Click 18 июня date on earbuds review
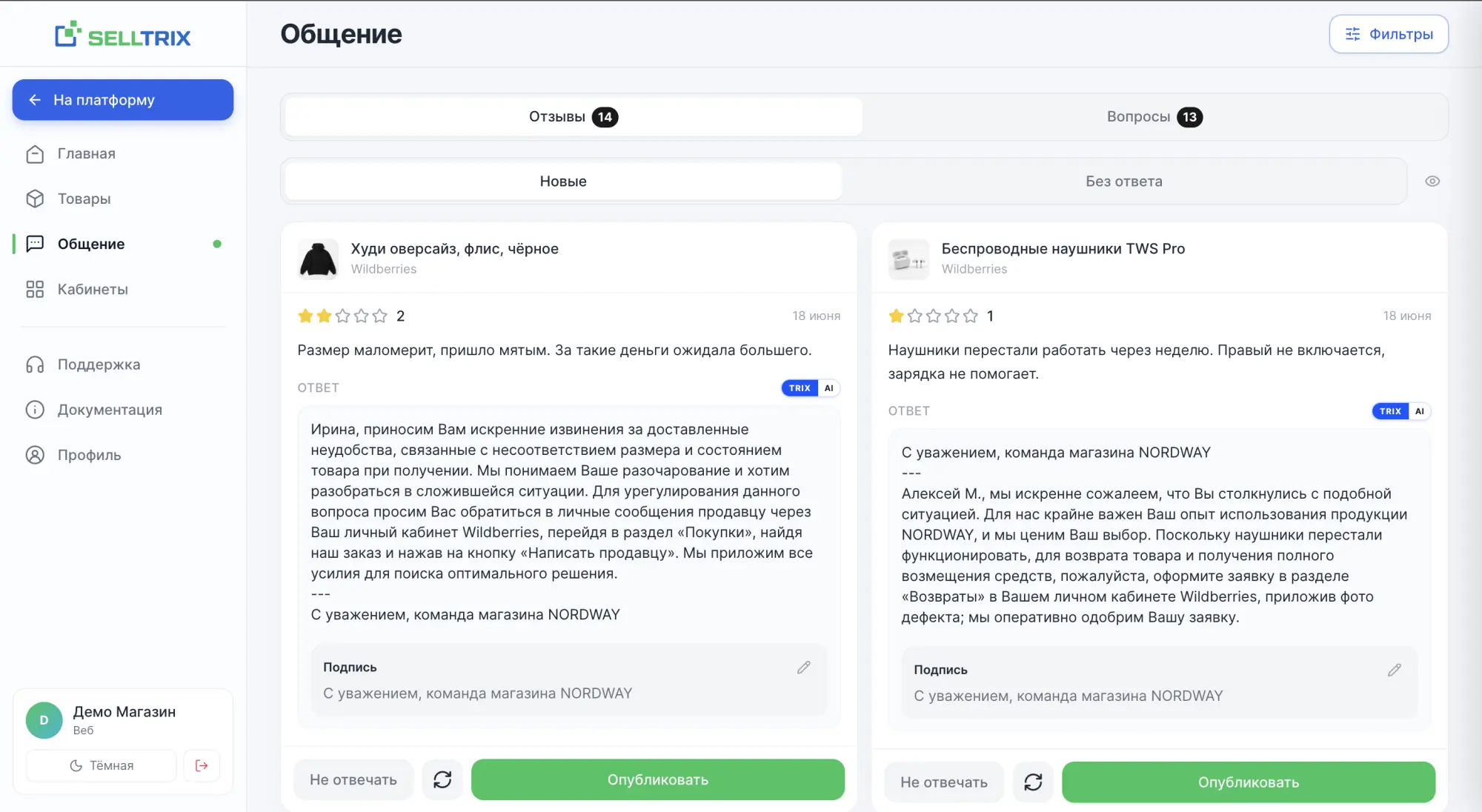 [1406, 316]
